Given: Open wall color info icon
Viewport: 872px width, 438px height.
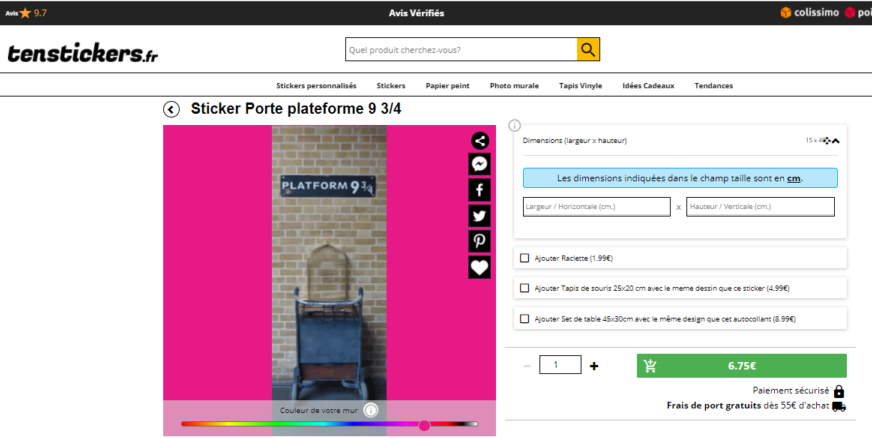Looking at the screenshot, I should [370, 410].
